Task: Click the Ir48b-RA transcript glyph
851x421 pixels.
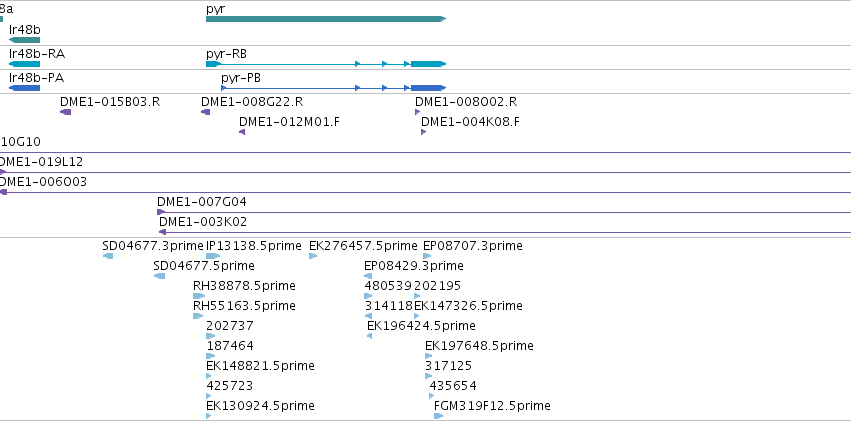Action: [x=24, y=64]
